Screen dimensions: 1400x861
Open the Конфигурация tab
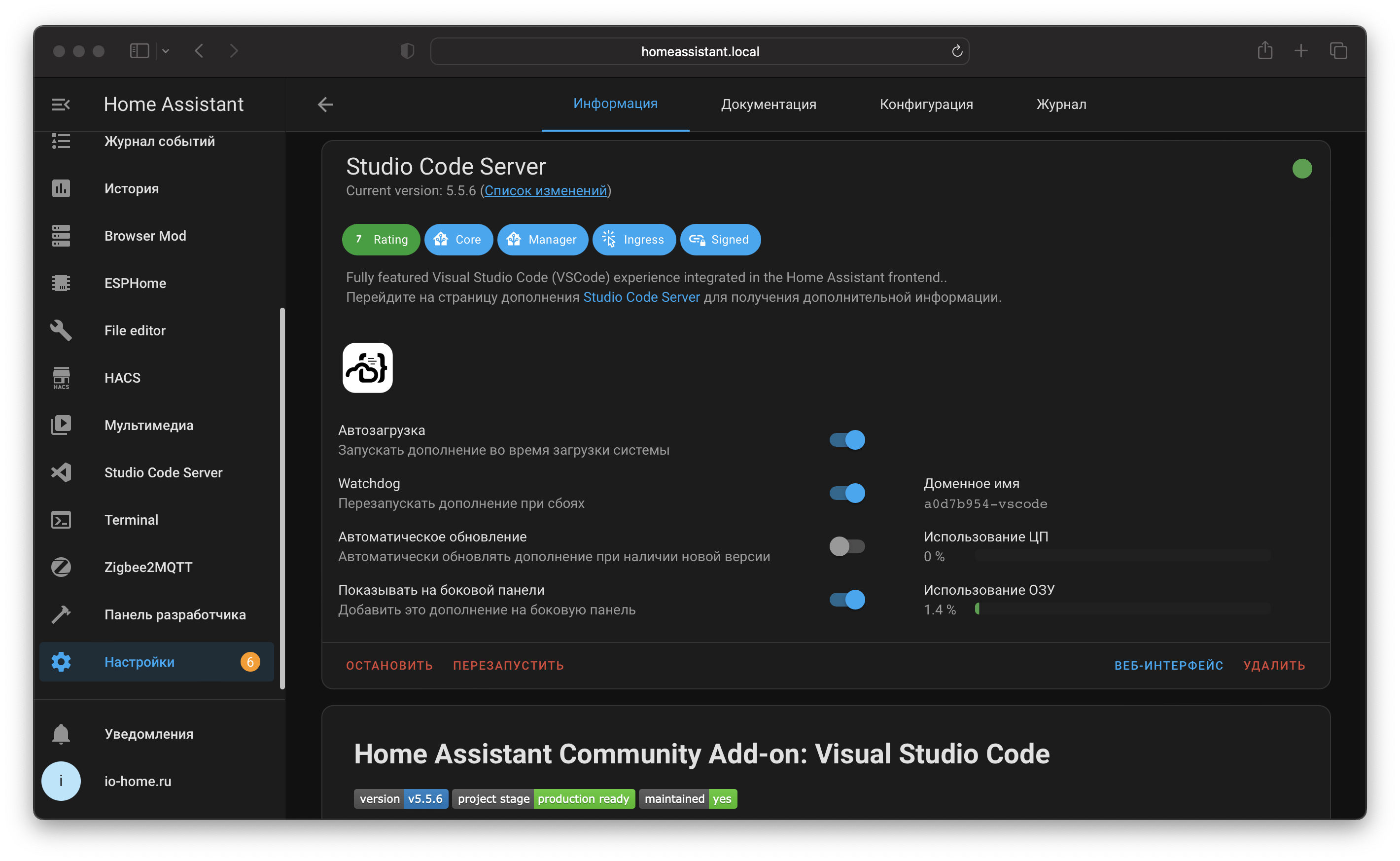[926, 104]
